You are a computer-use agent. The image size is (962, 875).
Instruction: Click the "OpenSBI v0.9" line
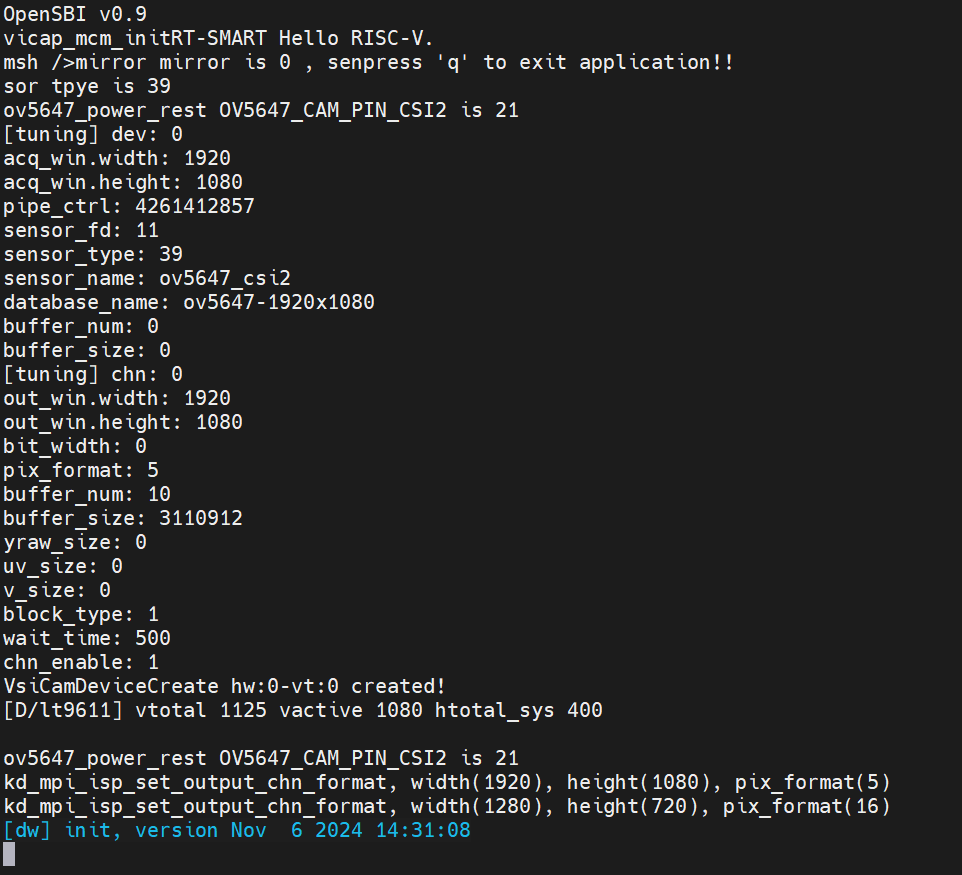[x=74, y=14]
